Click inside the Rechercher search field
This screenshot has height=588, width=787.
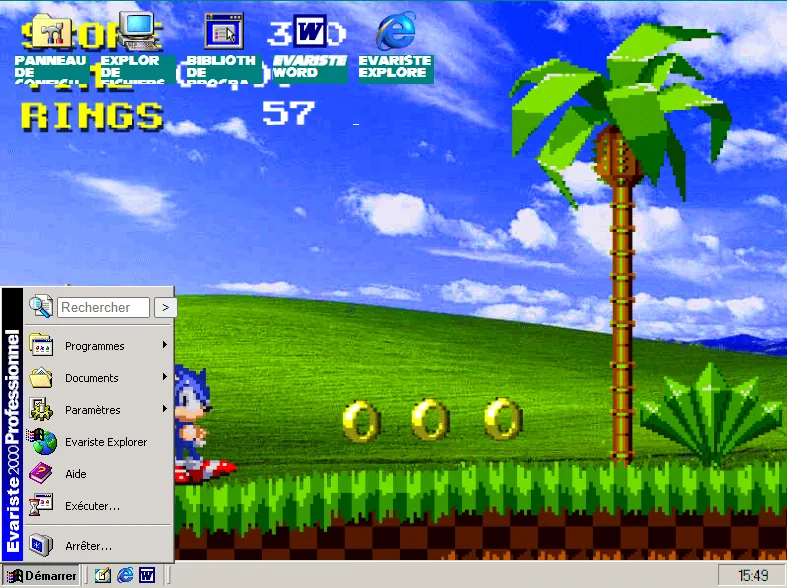click(x=103, y=308)
